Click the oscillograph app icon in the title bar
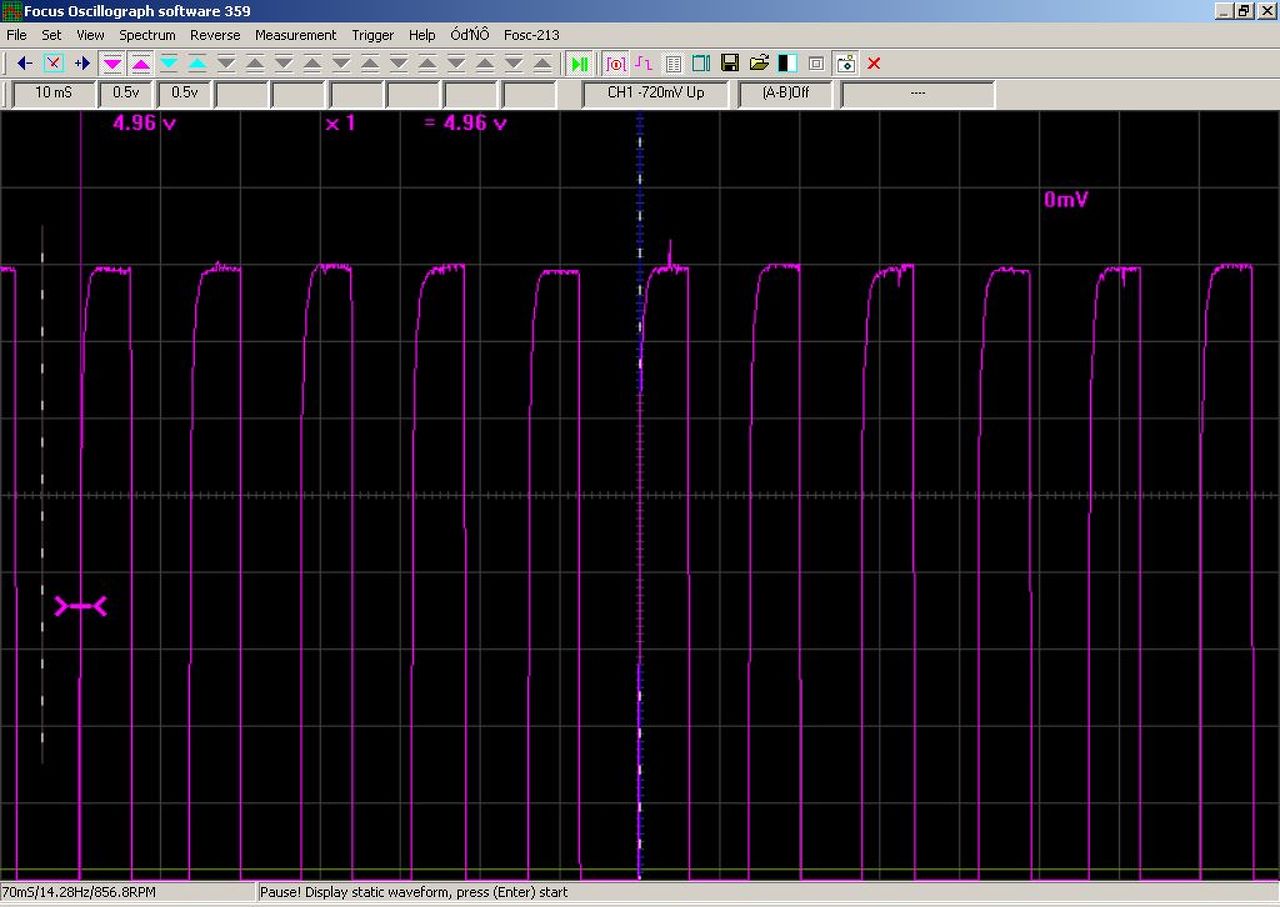 tap(12, 11)
